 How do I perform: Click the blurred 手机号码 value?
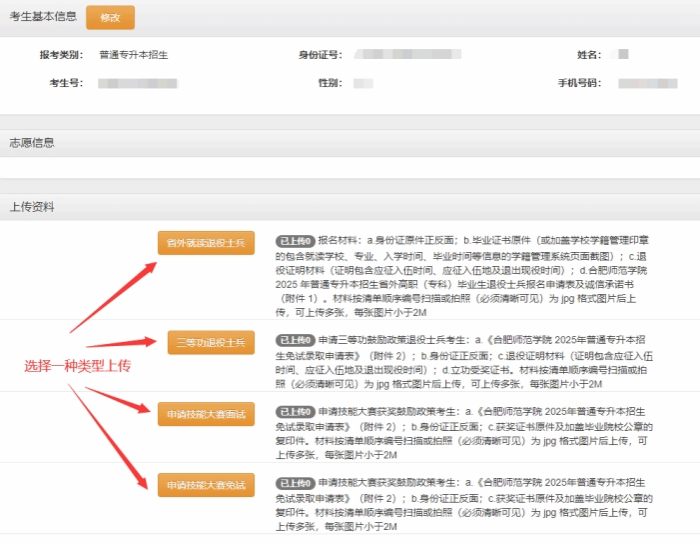tap(647, 82)
